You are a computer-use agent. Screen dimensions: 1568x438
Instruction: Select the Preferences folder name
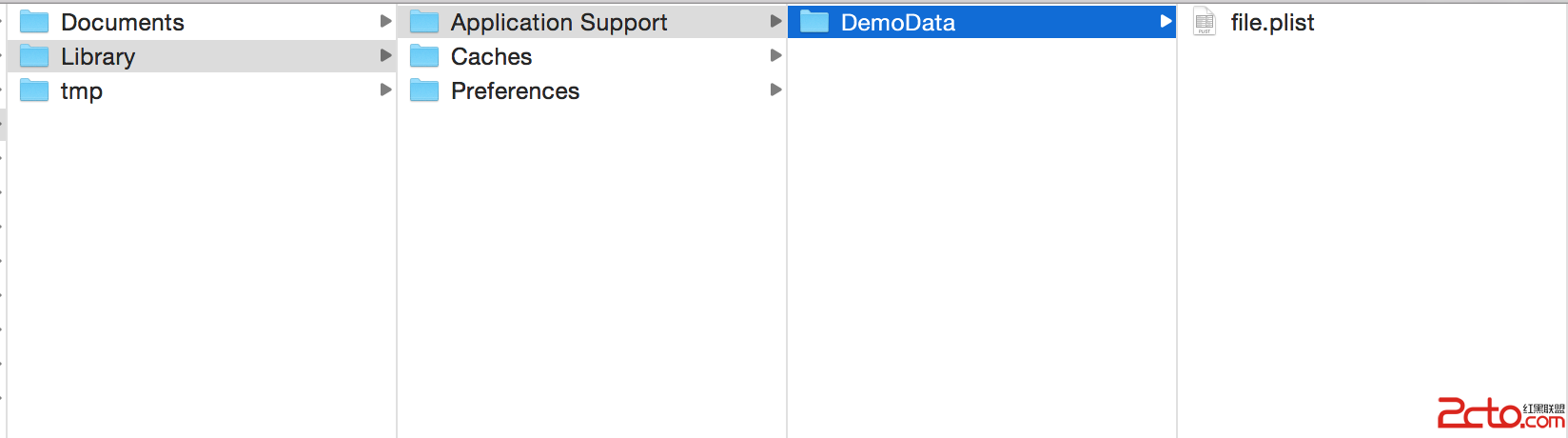coord(515,90)
